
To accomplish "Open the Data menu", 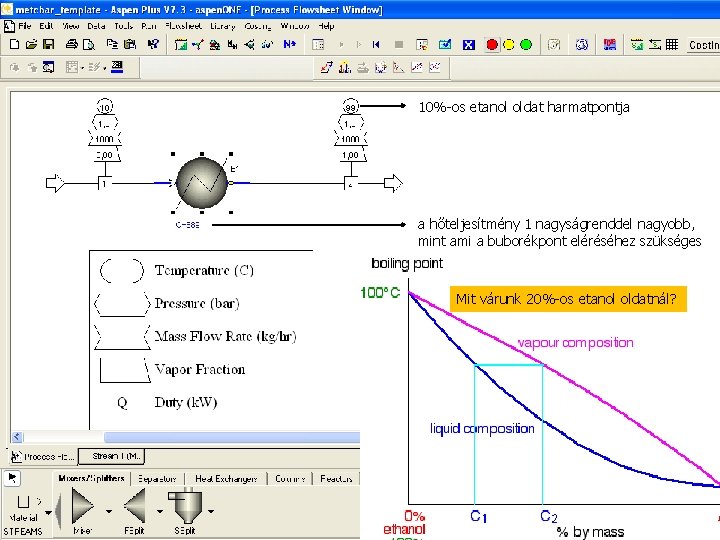I will [x=96, y=26].
